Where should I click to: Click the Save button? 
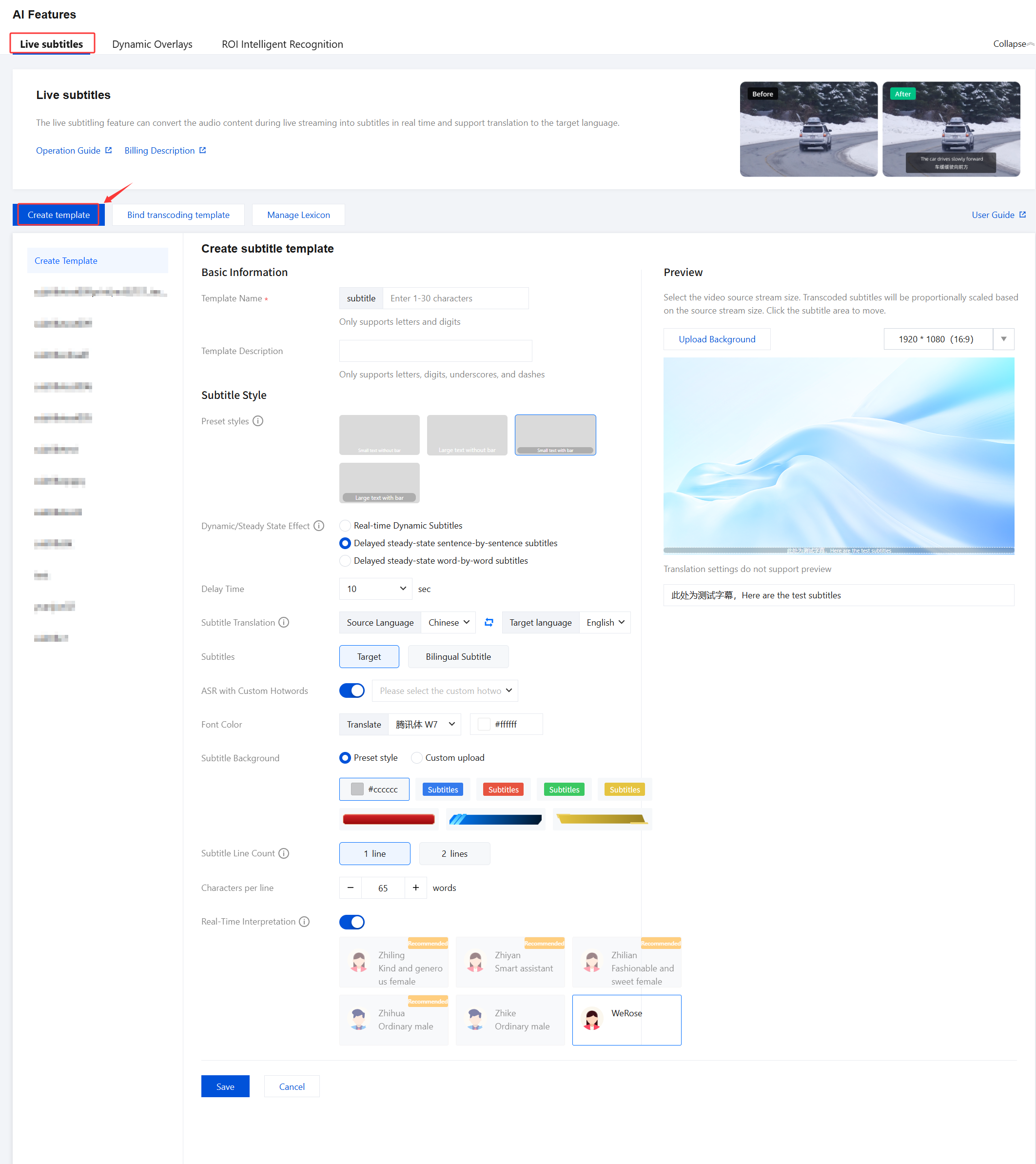pos(225,1086)
